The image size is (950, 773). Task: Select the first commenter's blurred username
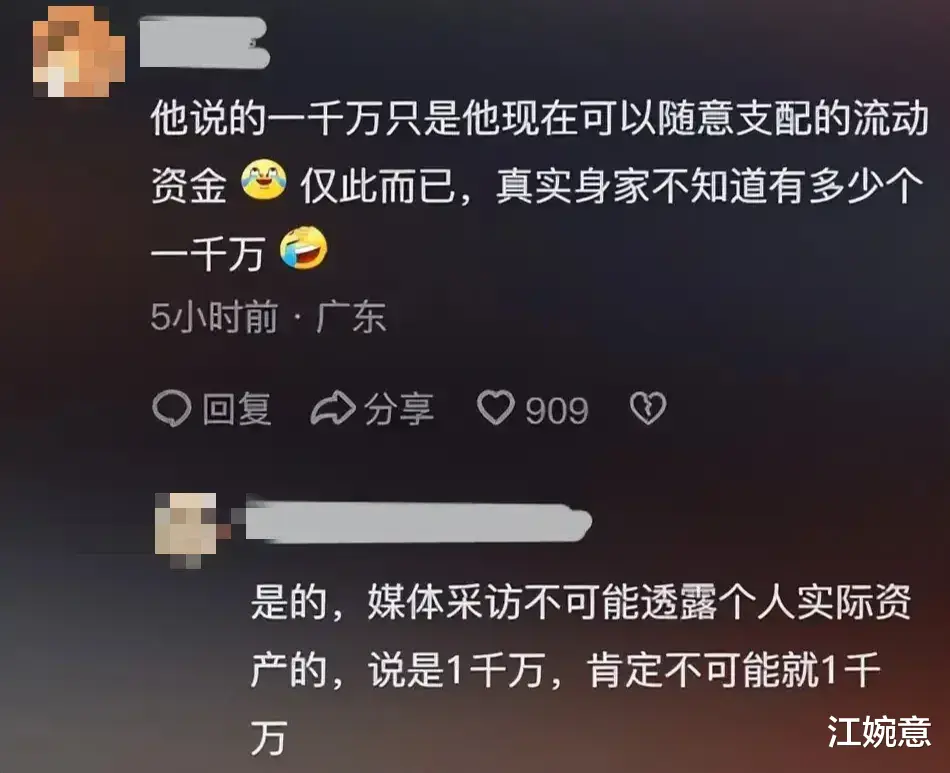[205, 42]
